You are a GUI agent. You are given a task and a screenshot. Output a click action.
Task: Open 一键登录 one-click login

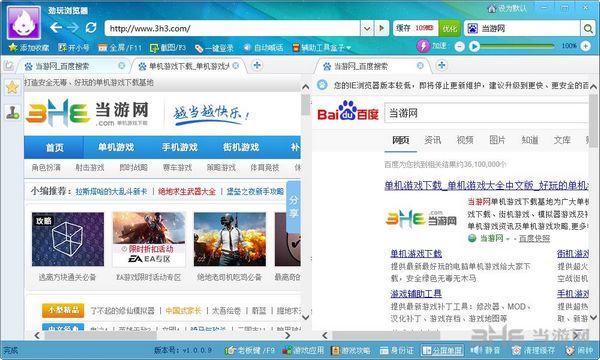pyautogui.click(x=214, y=48)
